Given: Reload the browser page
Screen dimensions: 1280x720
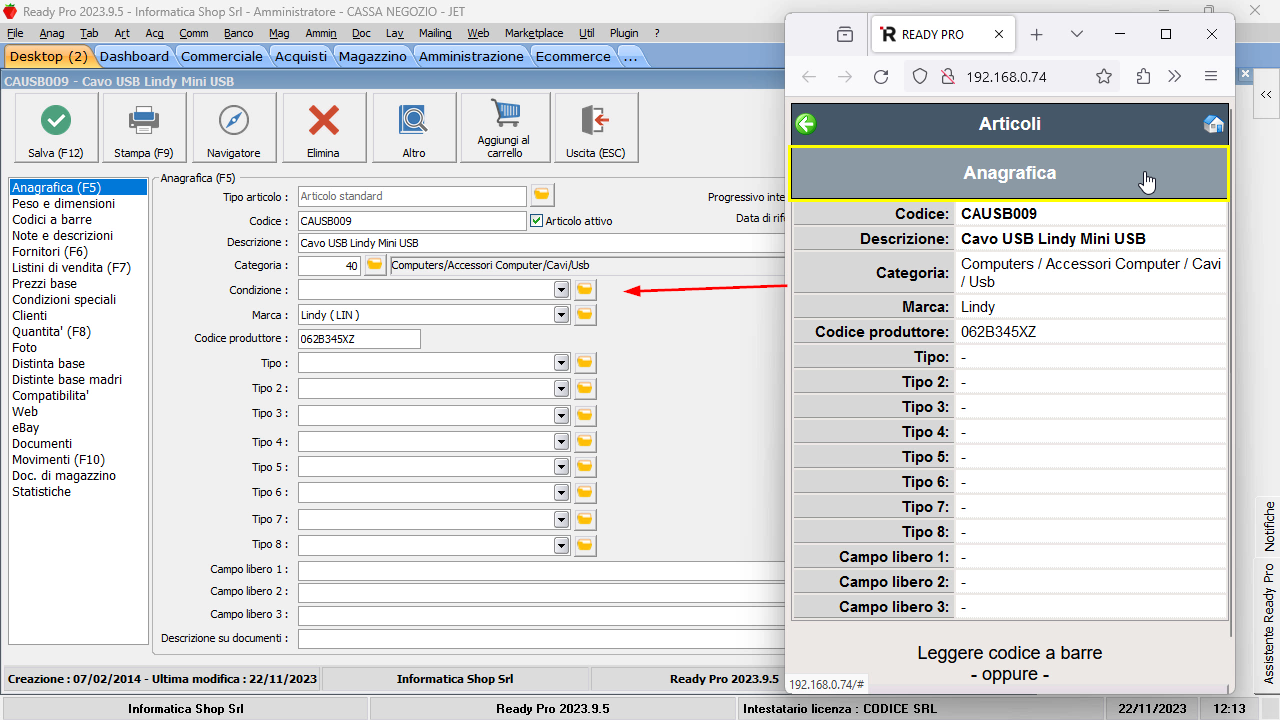Looking at the screenshot, I should pos(881,77).
